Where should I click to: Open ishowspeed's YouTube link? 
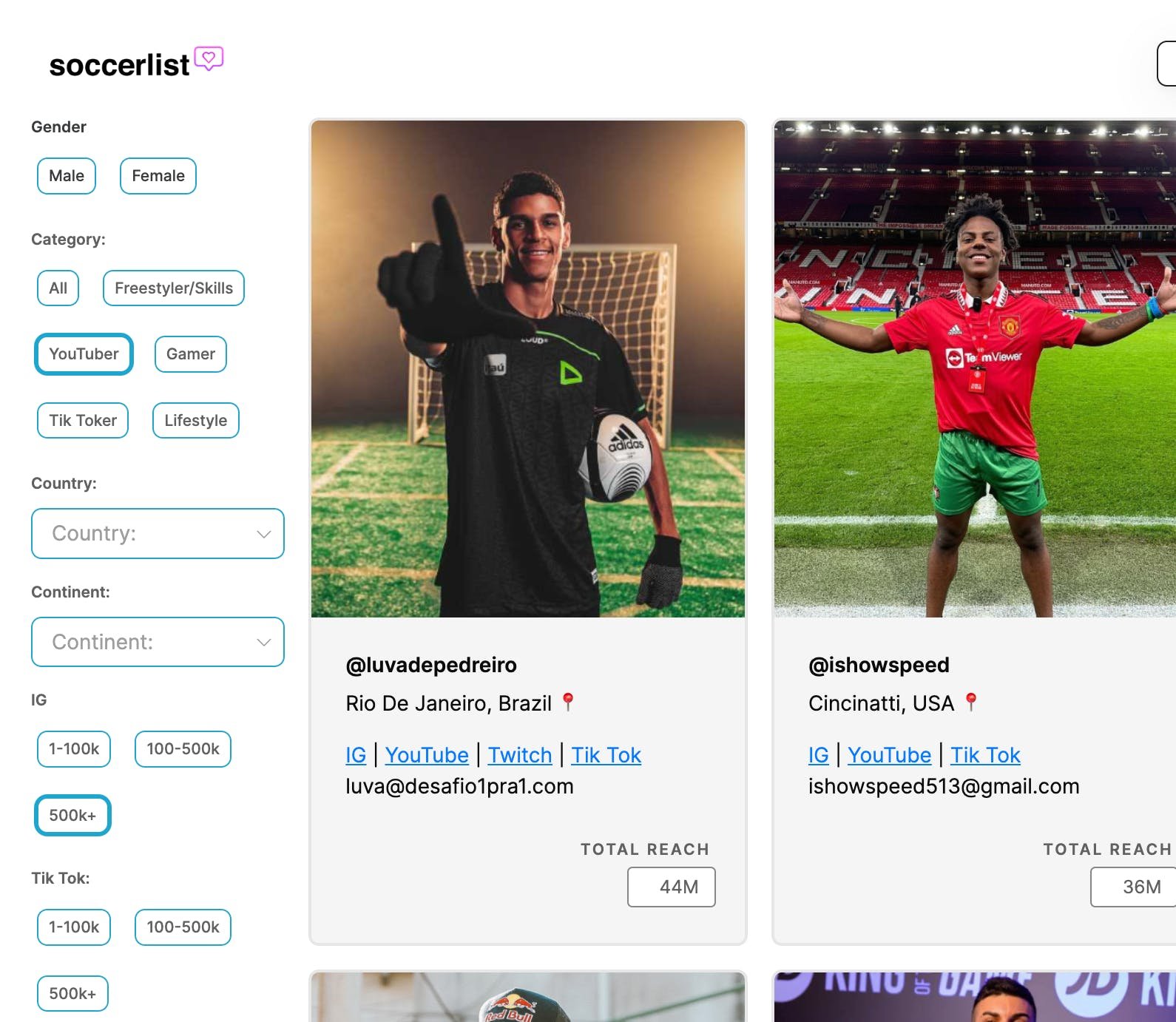coord(889,755)
